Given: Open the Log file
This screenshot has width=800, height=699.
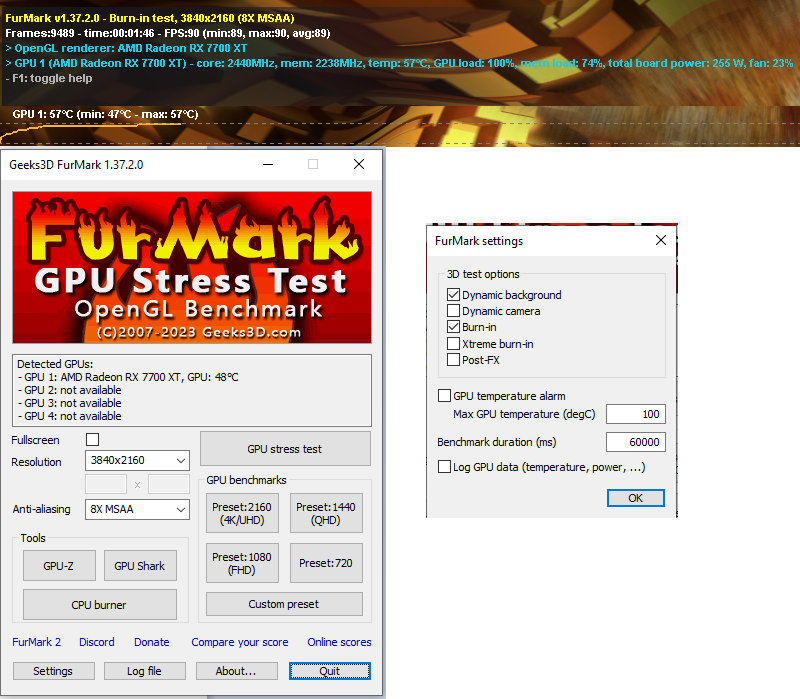Looking at the screenshot, I should pos(144,670).
